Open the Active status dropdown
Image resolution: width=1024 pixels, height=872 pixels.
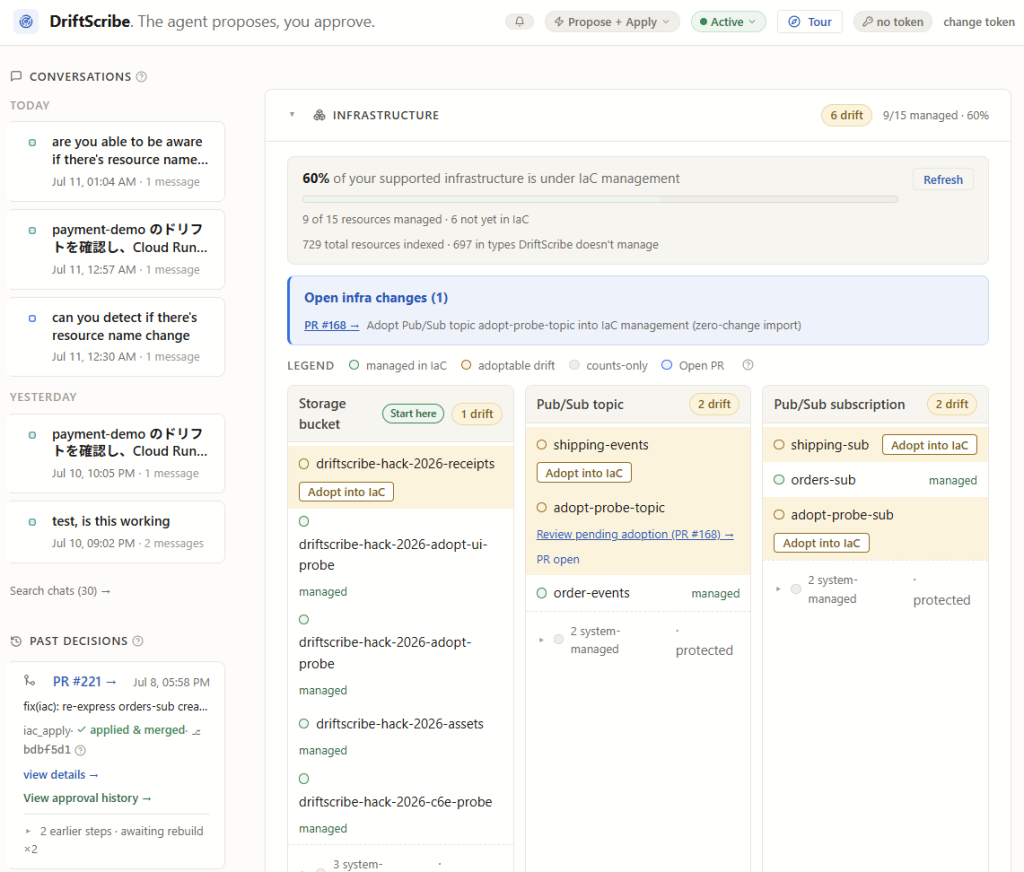[728, 22]
